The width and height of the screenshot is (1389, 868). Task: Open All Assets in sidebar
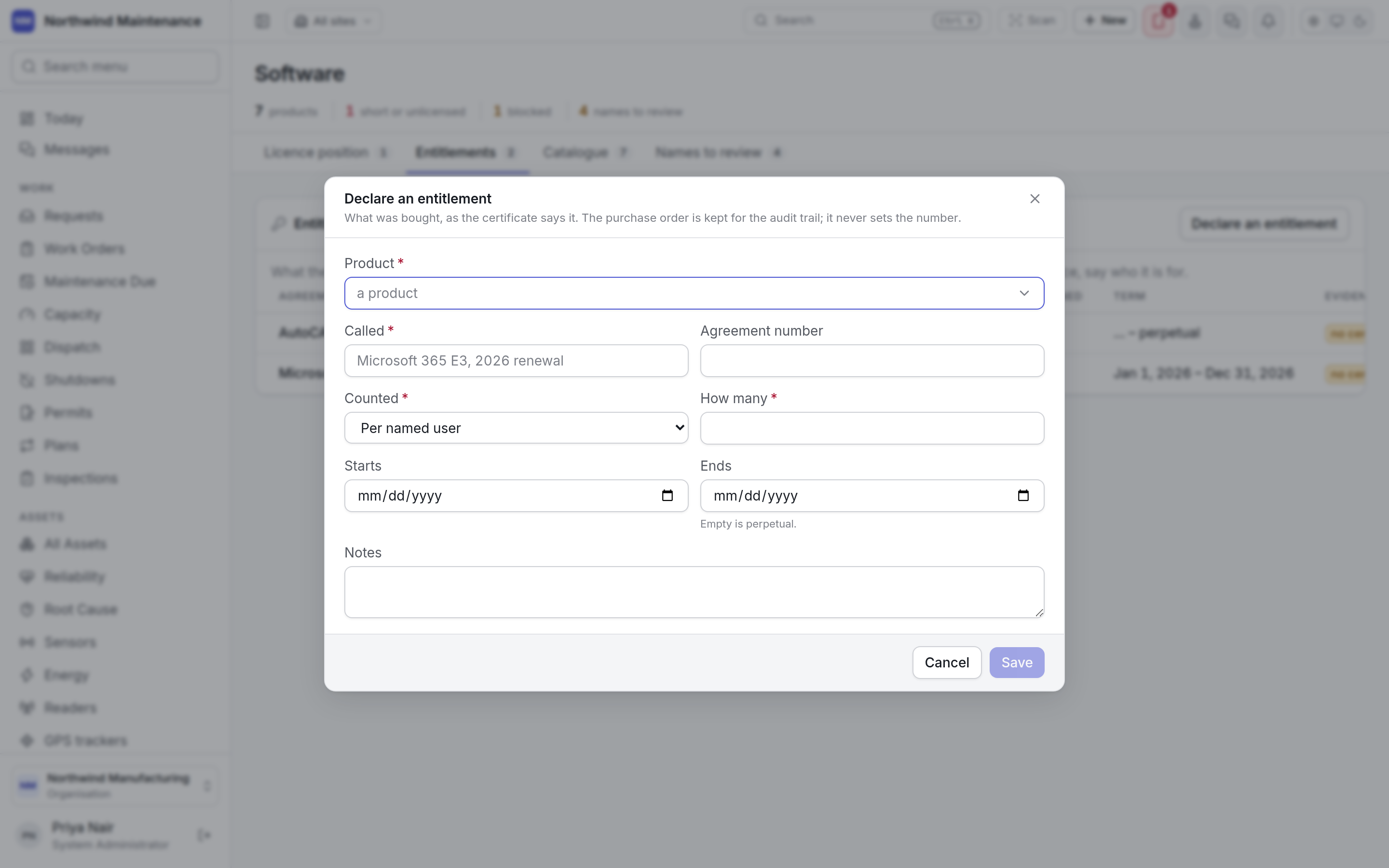click(x=115, y=543)
